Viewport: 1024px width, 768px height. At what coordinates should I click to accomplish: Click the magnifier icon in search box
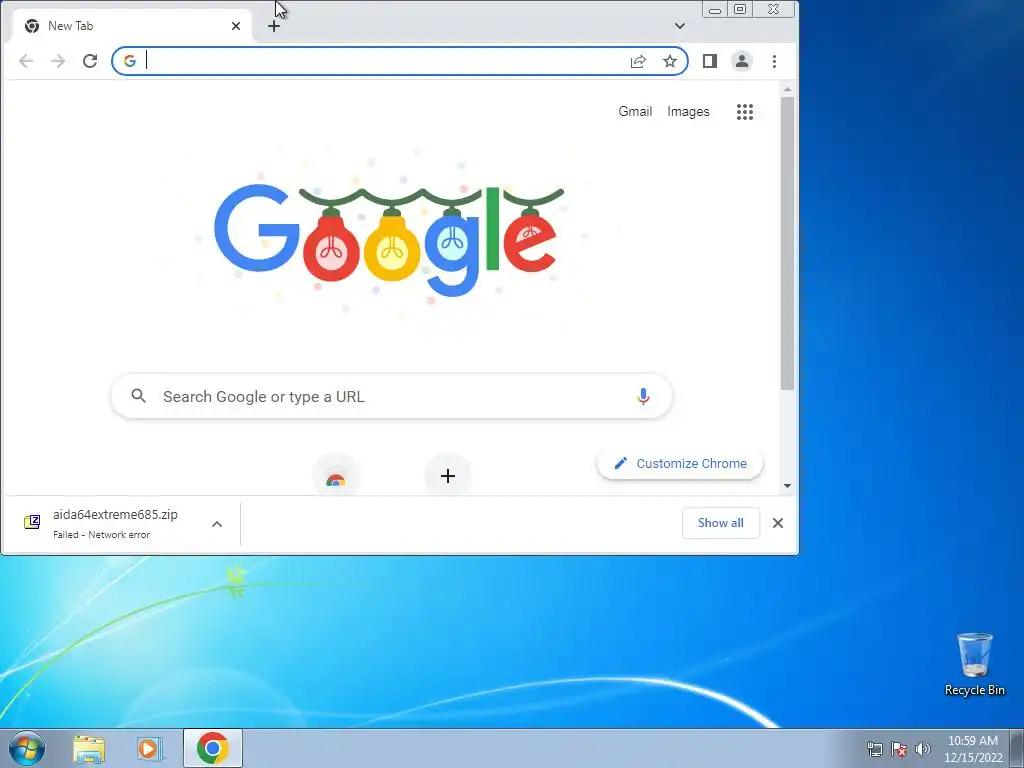pyautogui.click(x=138, y=396)
